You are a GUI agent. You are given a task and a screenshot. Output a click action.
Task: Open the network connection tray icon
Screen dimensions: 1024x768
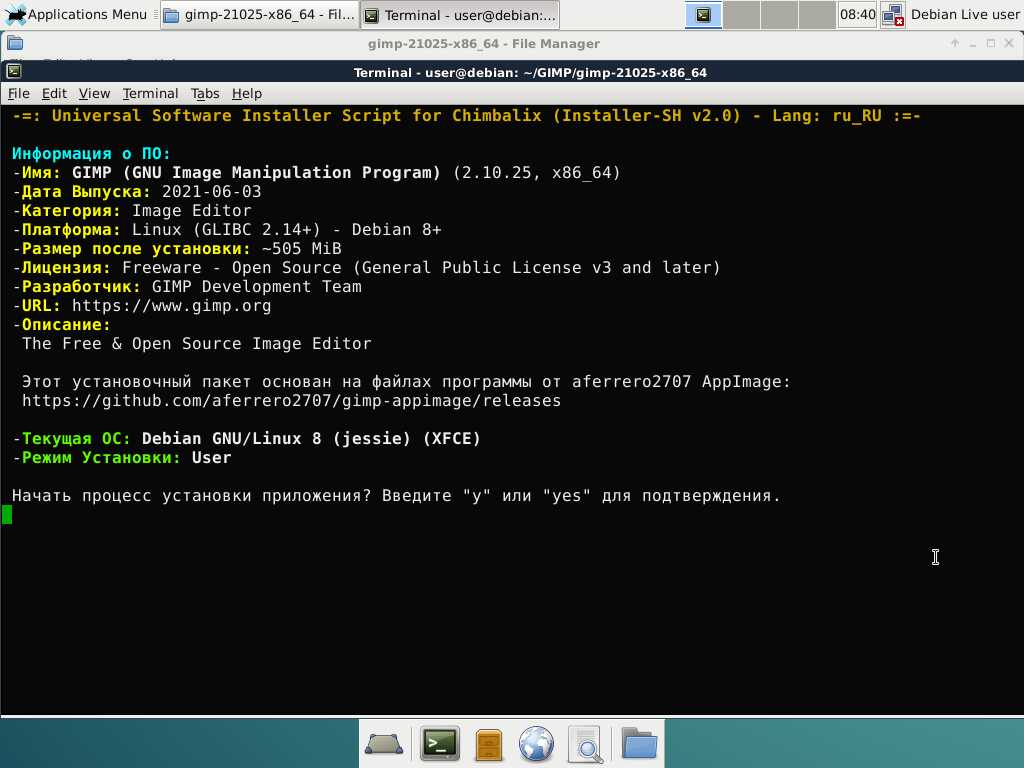click(x=892, y=15)
